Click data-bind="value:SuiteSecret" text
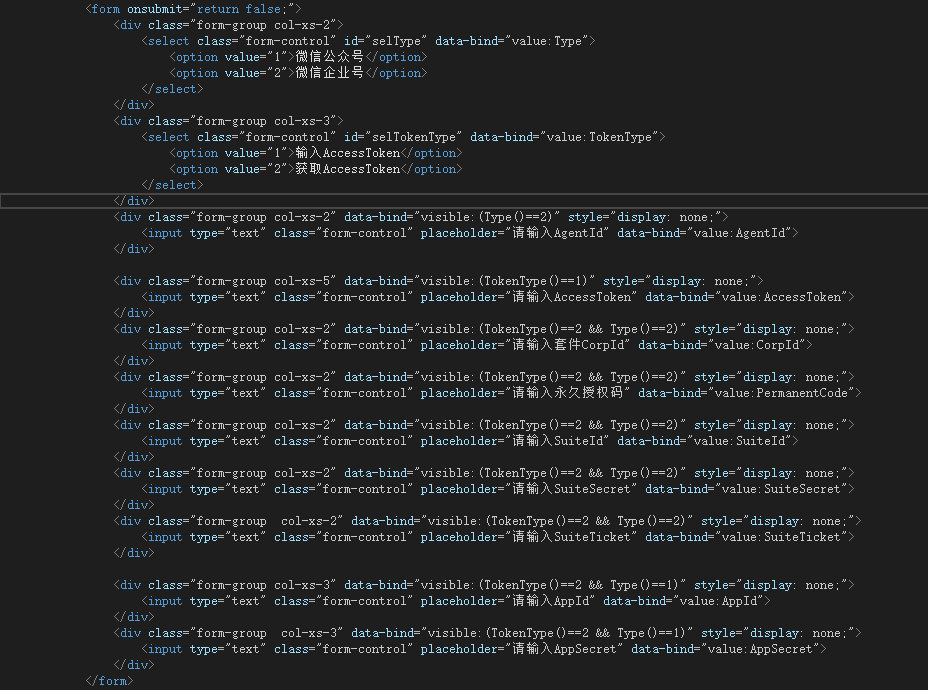Screen dimensions: 928x690 pos(747,488)
